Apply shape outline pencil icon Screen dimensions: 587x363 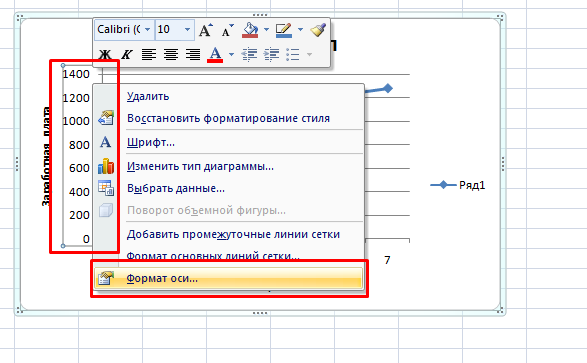[x=283, y=30]
